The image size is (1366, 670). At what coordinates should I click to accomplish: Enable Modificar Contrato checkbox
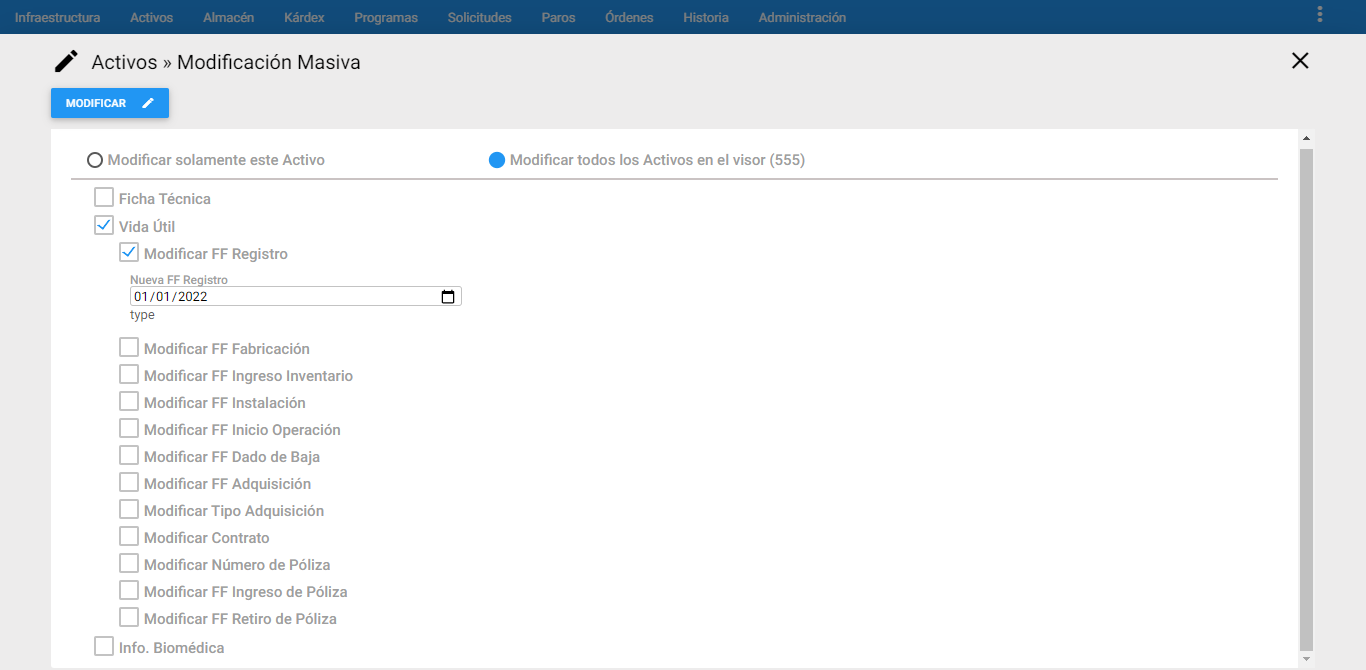129,536
